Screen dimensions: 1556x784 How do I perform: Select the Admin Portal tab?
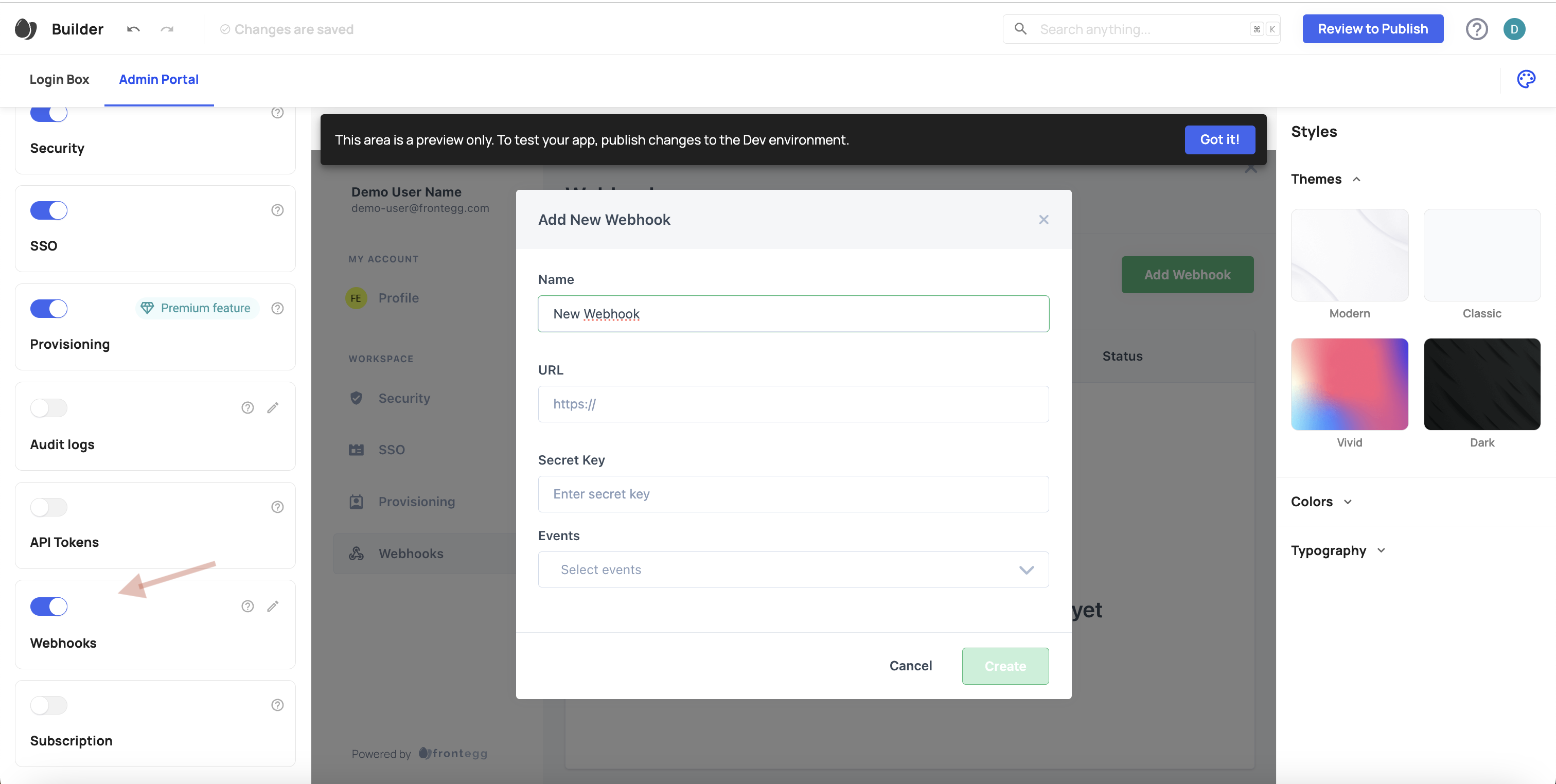point(158,79)
